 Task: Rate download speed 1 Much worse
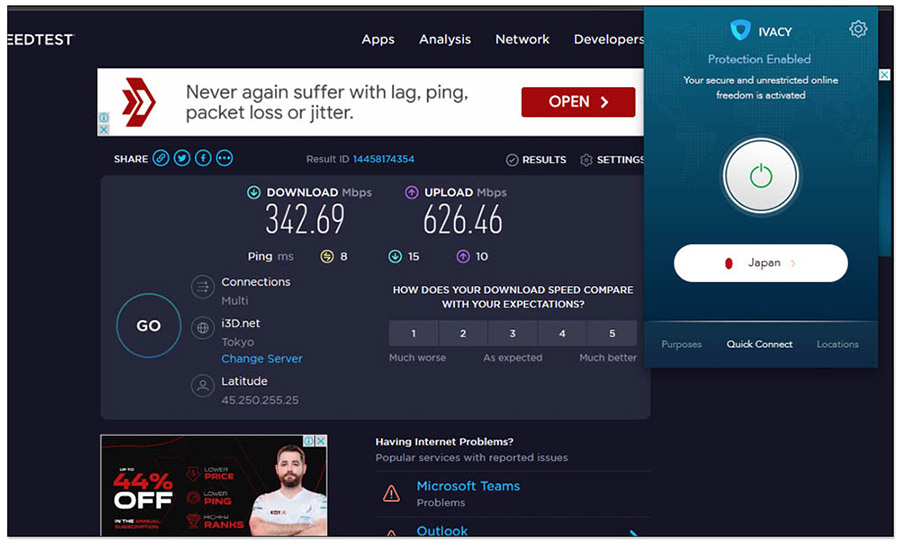pos(413,333)
